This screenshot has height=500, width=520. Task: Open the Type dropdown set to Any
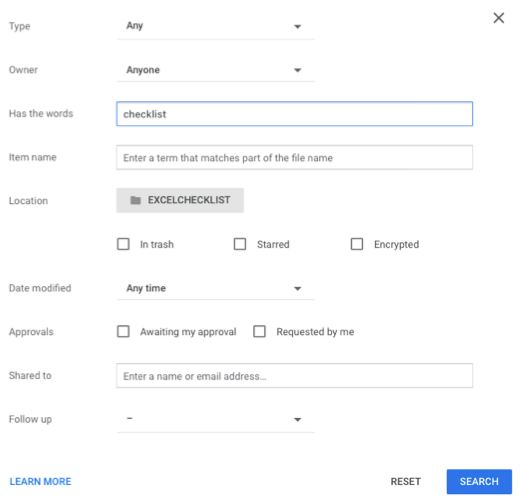(216, 26)
